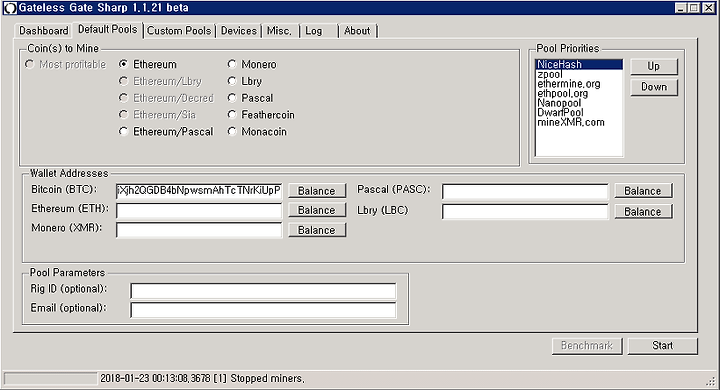Maximize the Gateless Gate Sharp window
The width and height of the screenshot is (720, 390).
[694, 8]
